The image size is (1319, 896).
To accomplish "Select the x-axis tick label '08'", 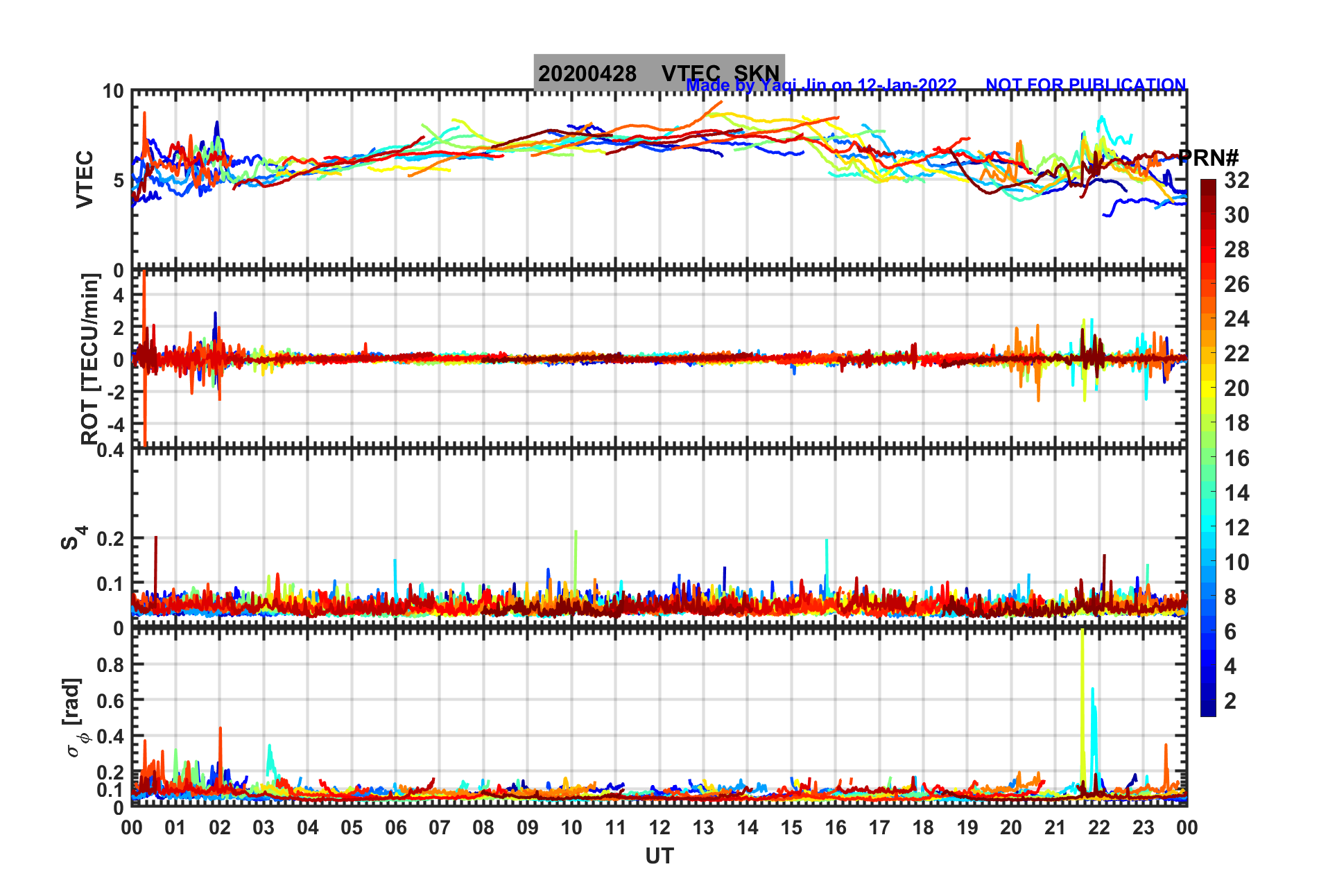I will pos(483,827).
